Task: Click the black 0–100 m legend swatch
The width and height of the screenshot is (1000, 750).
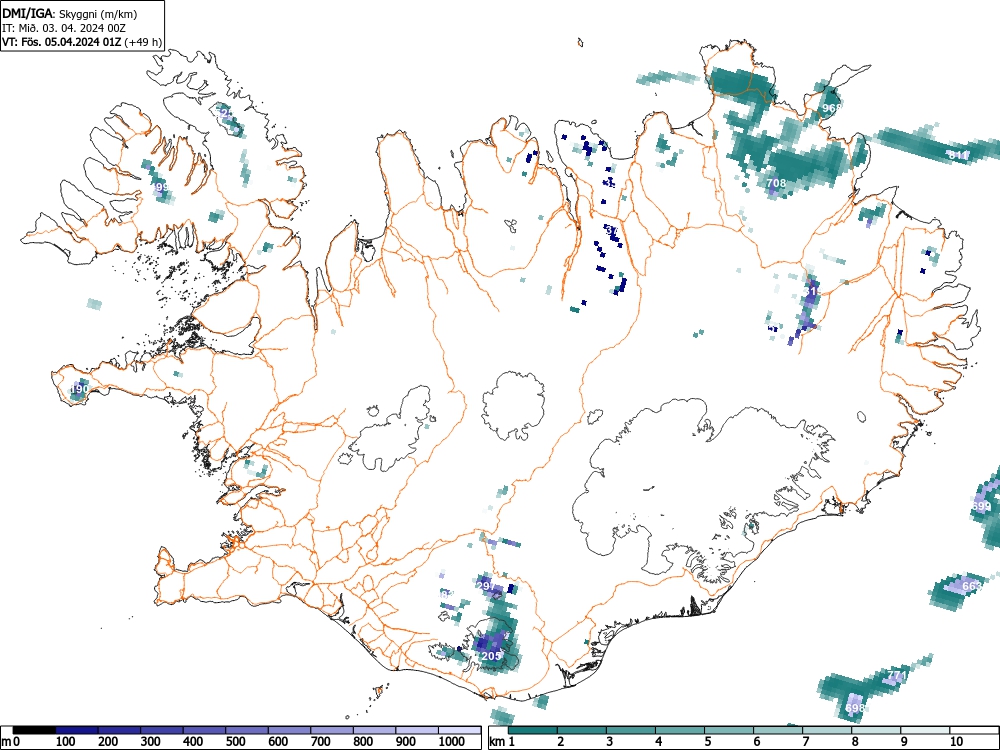Action: (34, 730)
